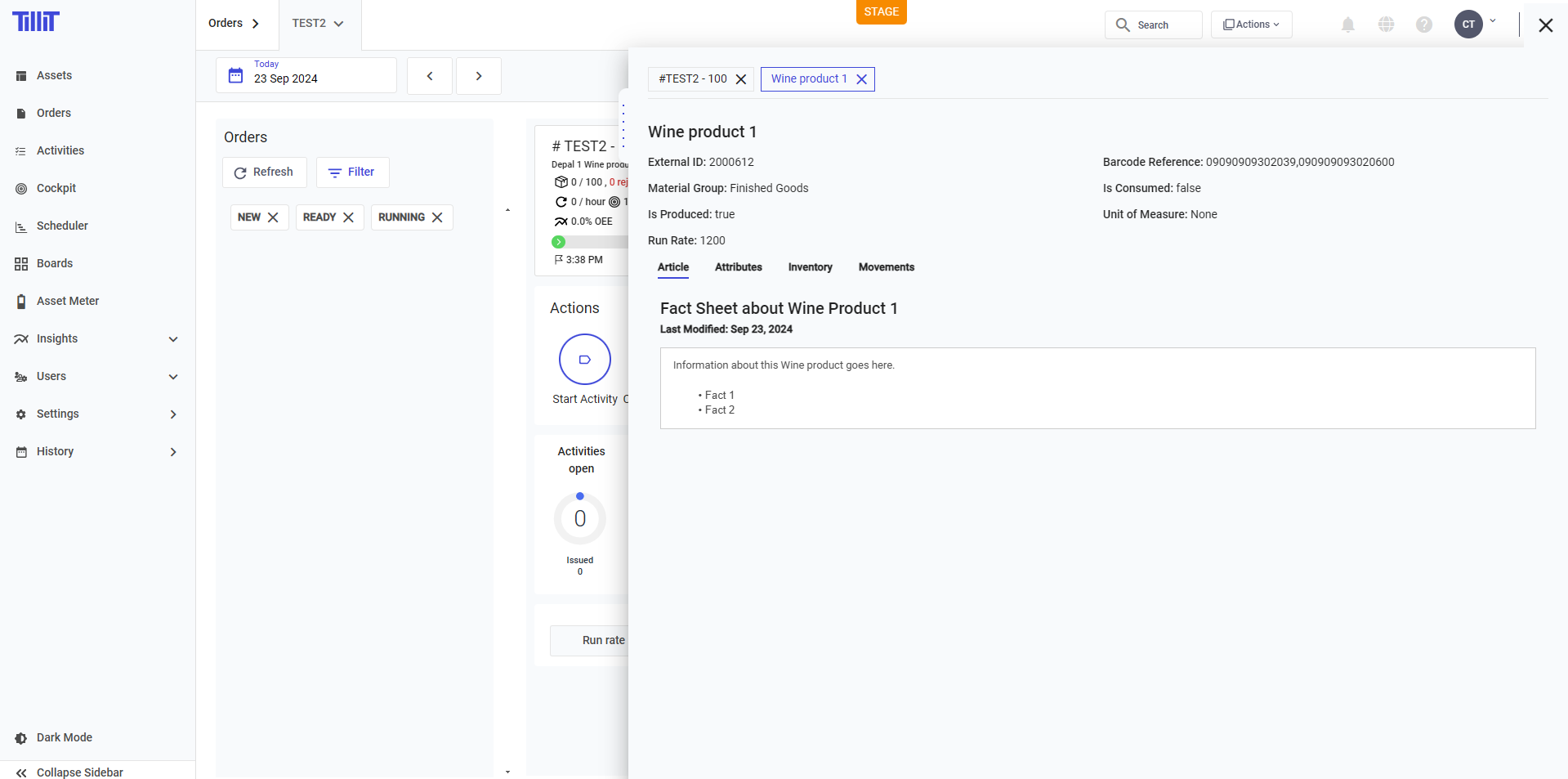Click the TIIIT logo
1568x779 pixels.
coord(36,21)
